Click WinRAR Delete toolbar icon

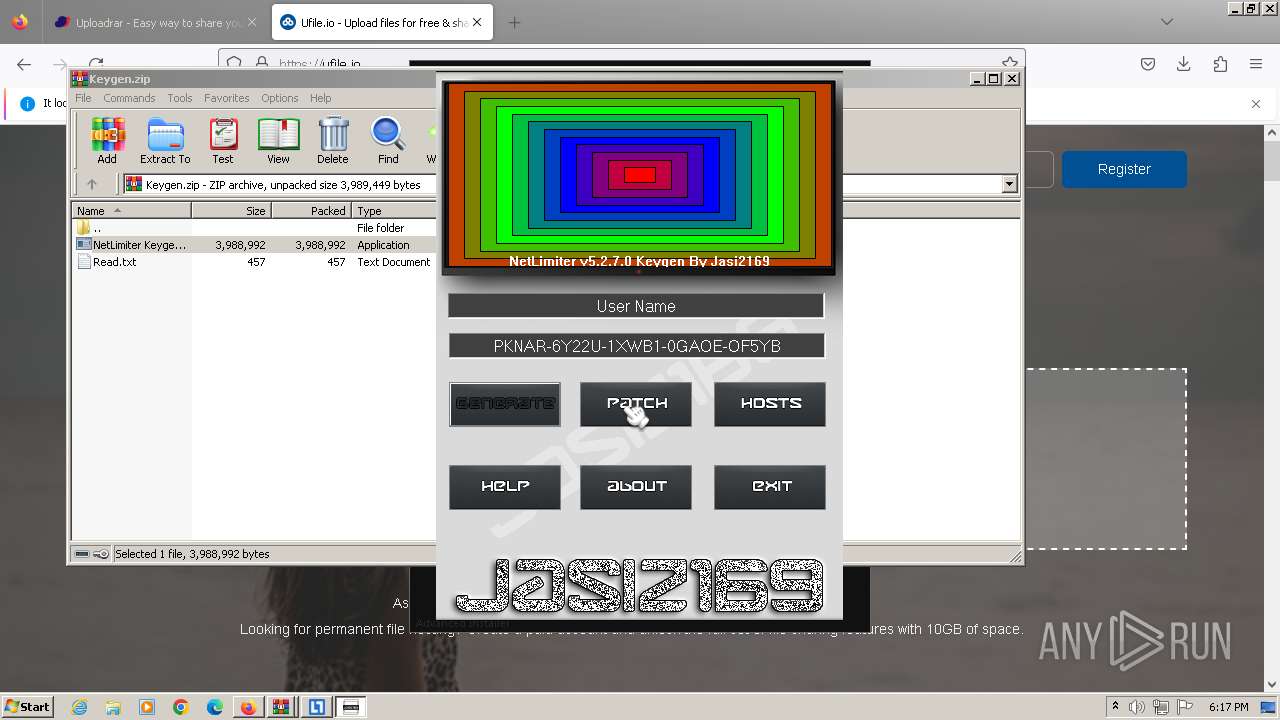tap(333, 141)
